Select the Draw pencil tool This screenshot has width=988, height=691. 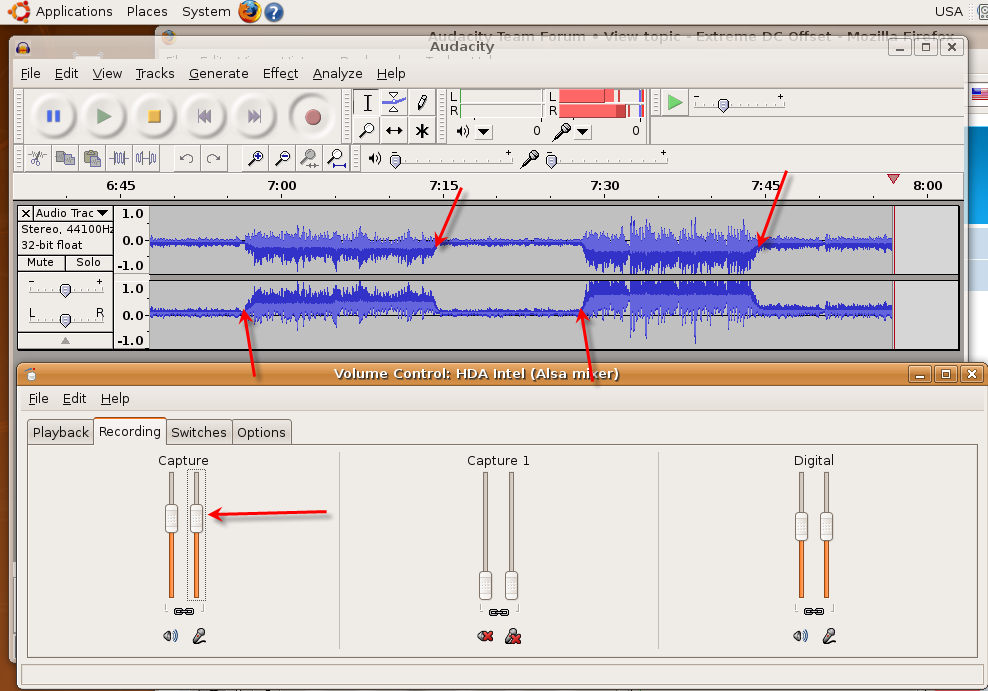point(422,103)
